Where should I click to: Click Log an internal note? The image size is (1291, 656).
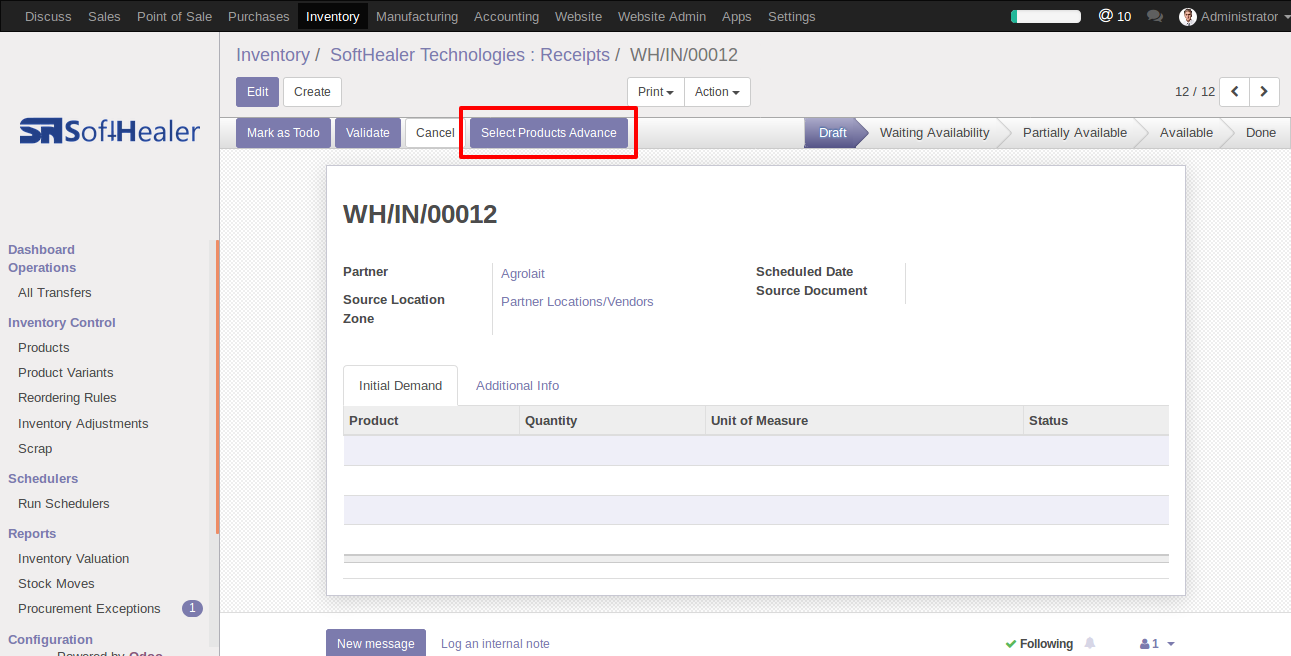tap(495, 644)
